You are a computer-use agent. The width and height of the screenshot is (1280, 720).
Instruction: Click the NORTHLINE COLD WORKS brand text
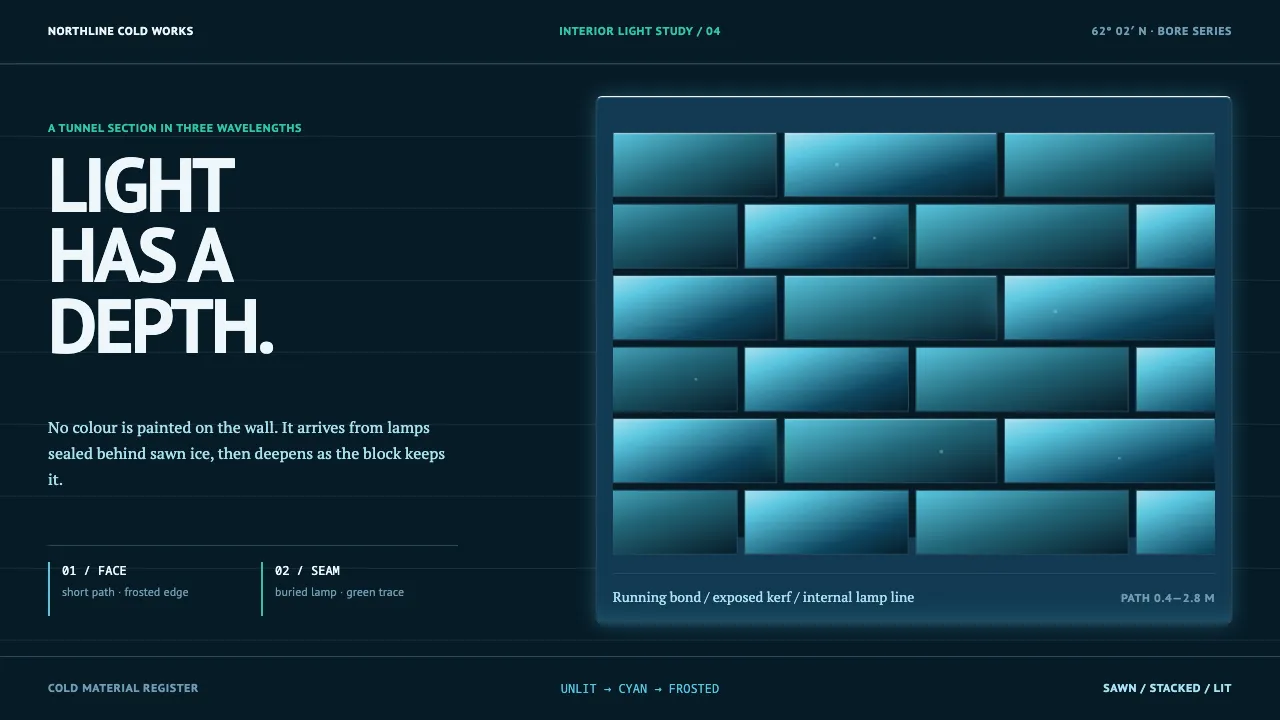point(120,31)
